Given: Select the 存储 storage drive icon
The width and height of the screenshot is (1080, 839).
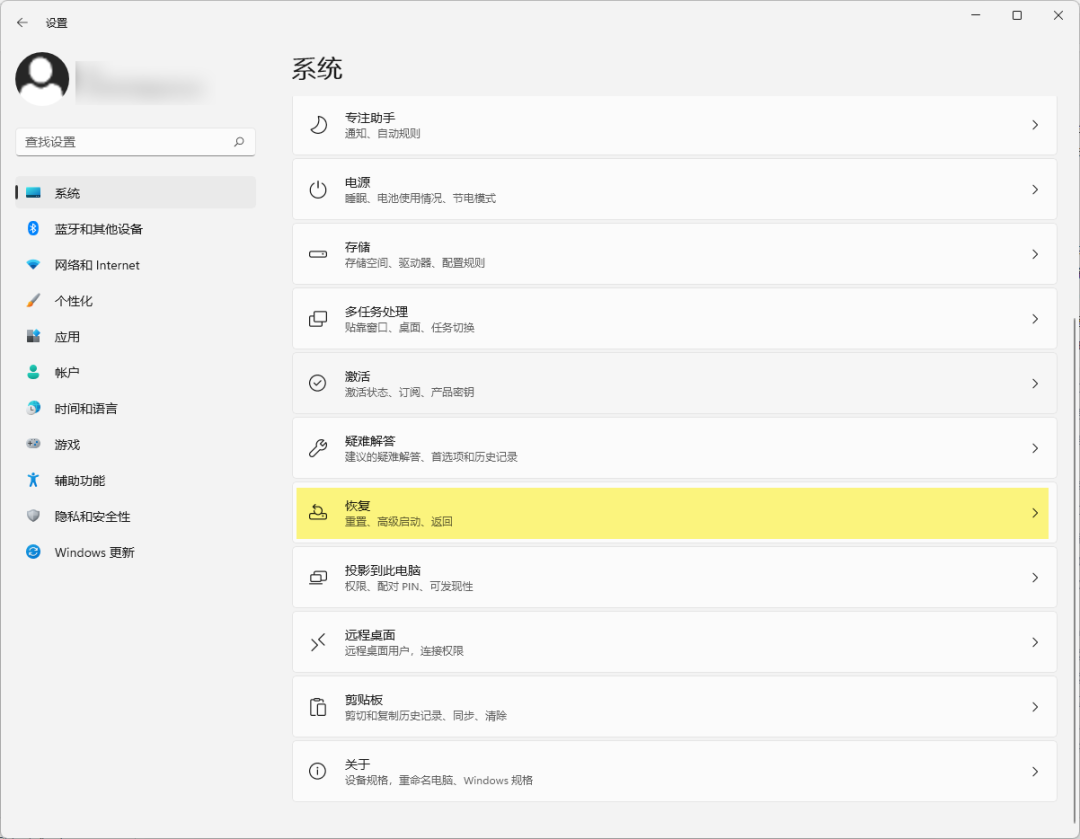Looking at the screenshot, I should (x=317, y=254).
